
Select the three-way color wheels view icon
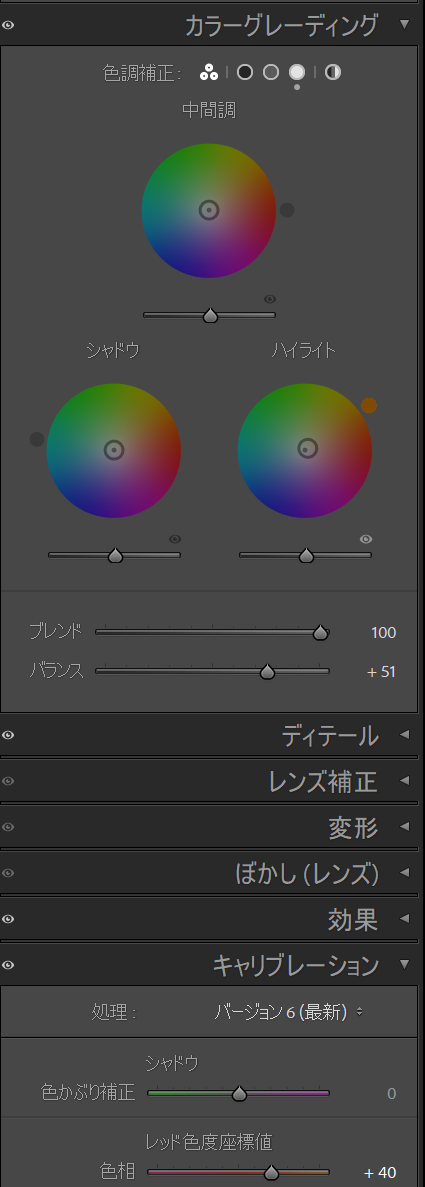point(209,72)
